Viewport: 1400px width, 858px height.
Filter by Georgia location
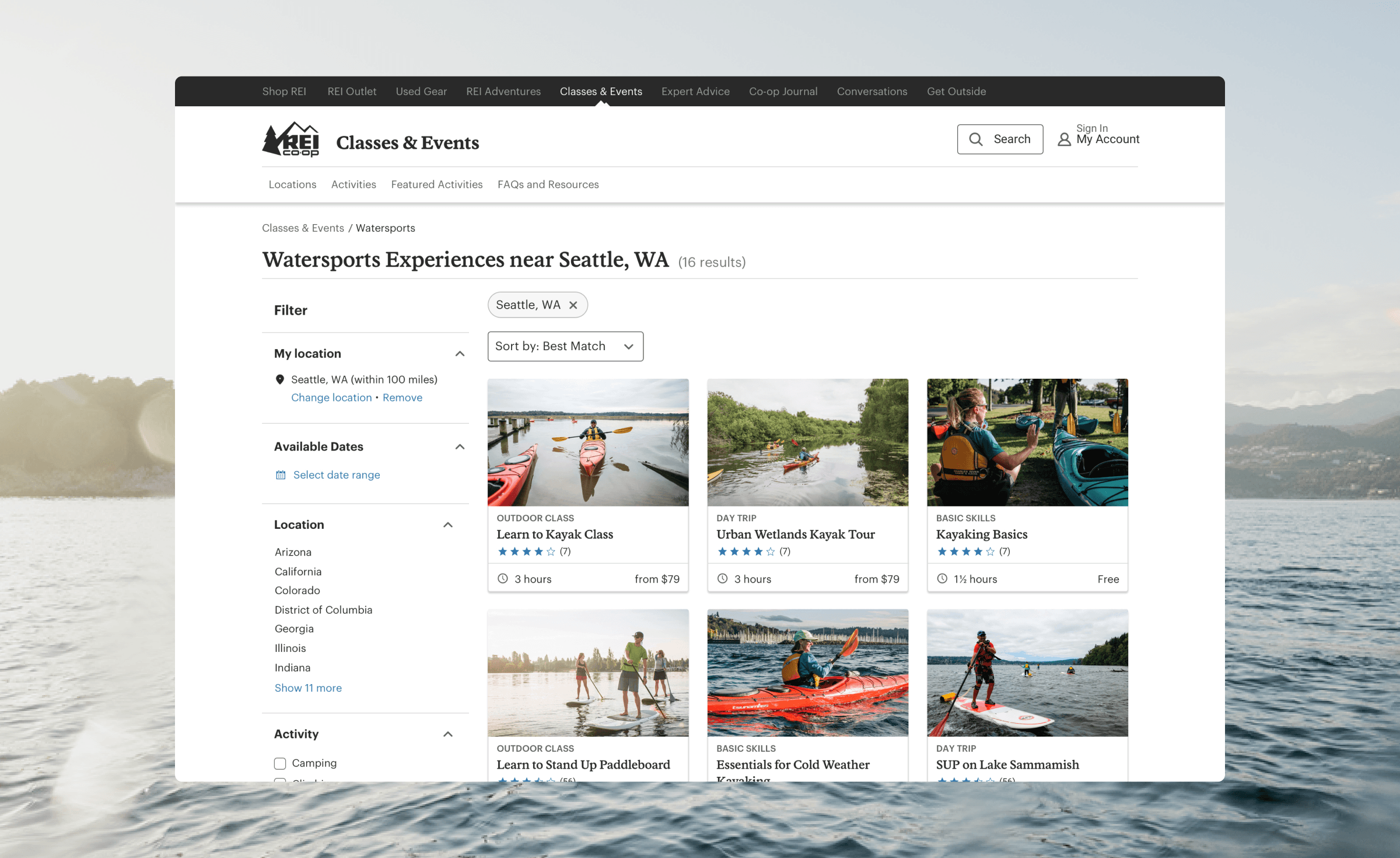pyautogui.click(x=294, y=629)
